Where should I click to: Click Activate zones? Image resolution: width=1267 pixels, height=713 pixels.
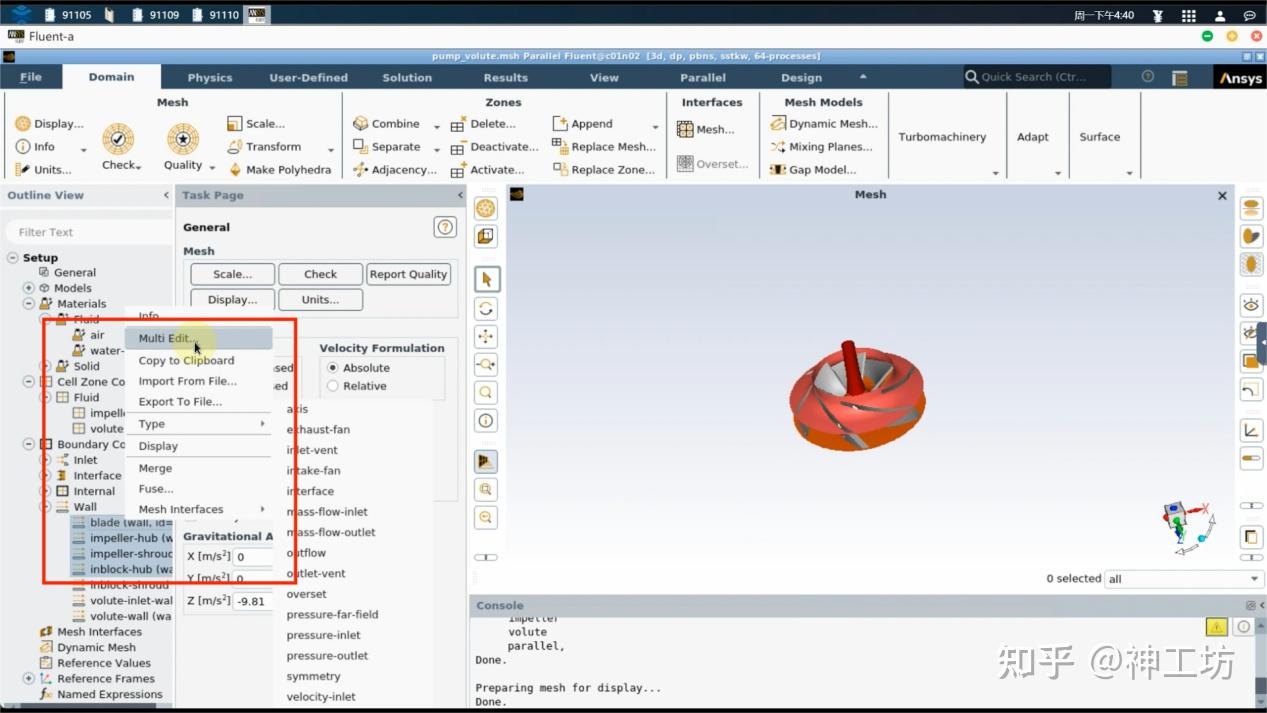[487, 170]
